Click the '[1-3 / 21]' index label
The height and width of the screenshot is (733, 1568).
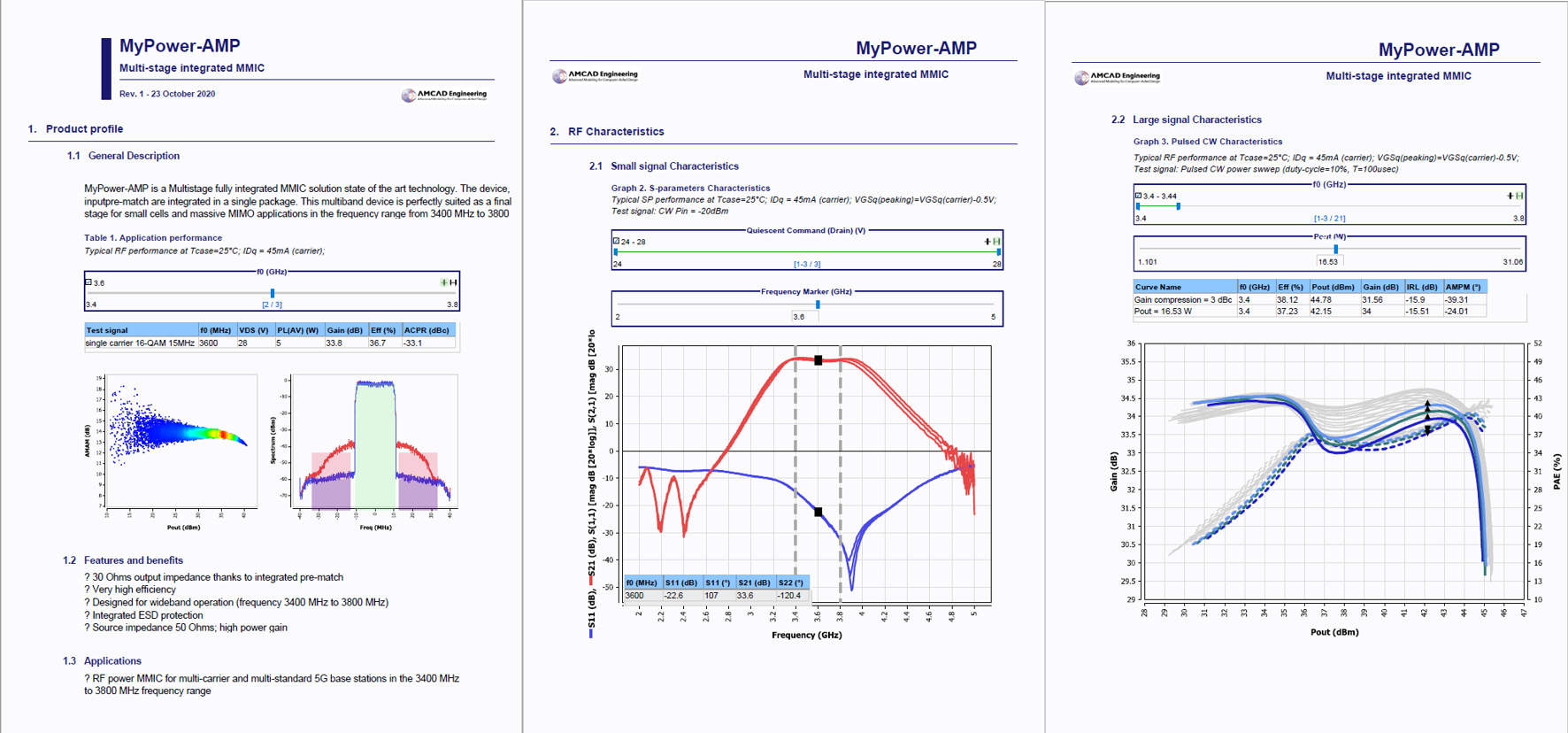click(1330, 218)
